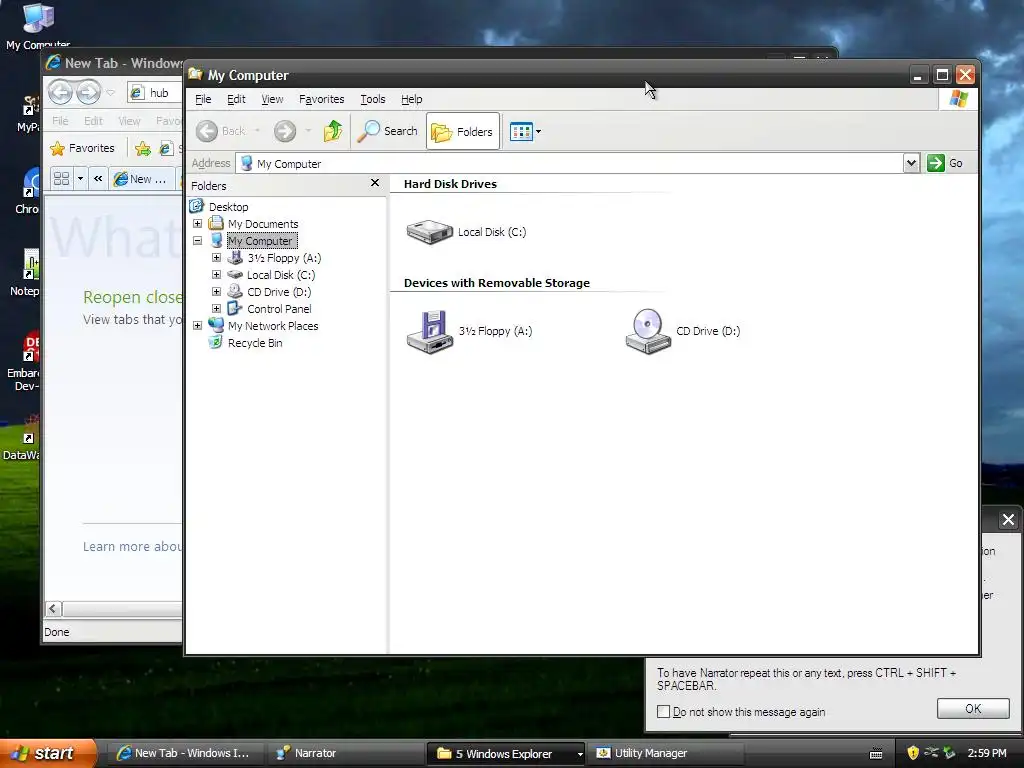
Task: Click the Forward arrow in My Computer toolbar
Action: tap(285, 131)
